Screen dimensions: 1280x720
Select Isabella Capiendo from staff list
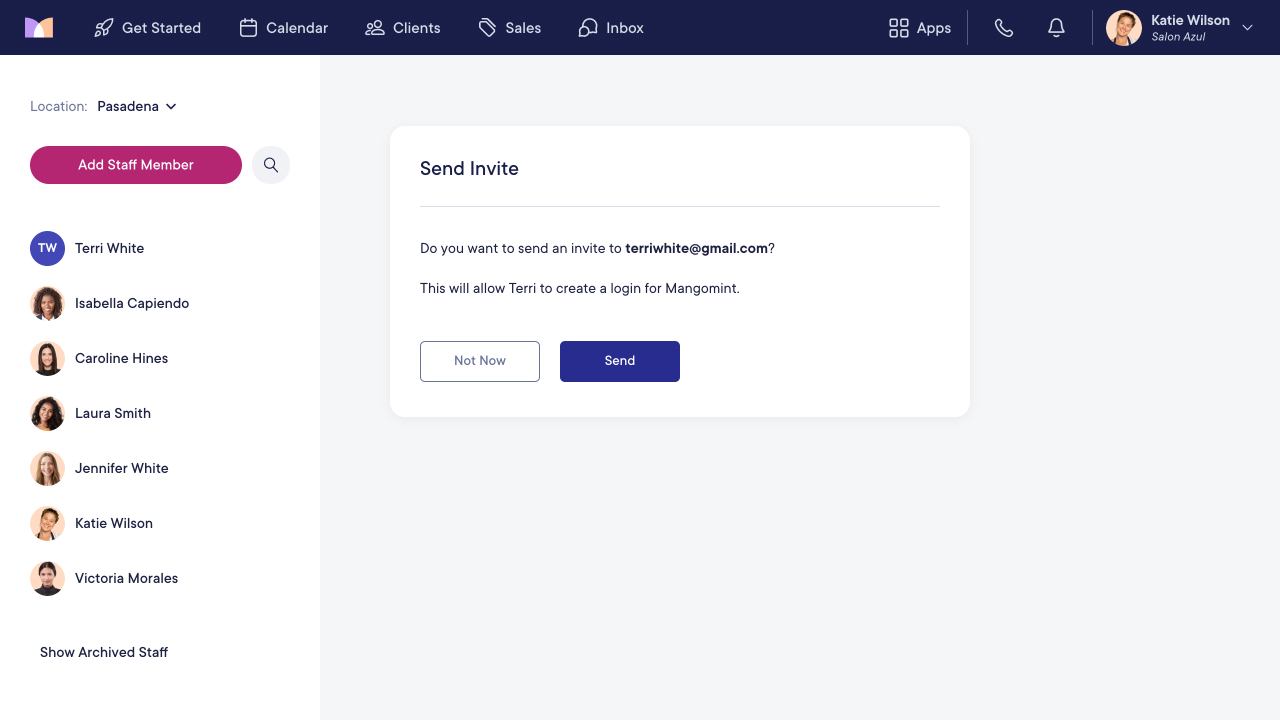click(x=110, y=303)
